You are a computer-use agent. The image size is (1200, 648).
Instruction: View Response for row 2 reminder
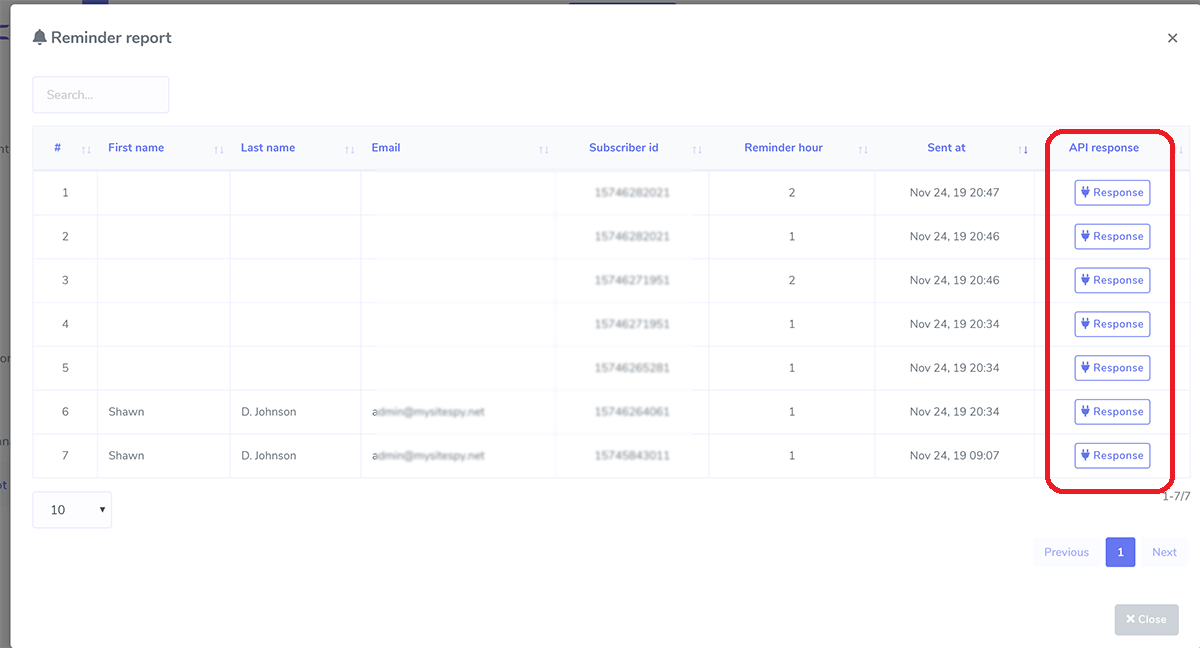(1112, 237)
